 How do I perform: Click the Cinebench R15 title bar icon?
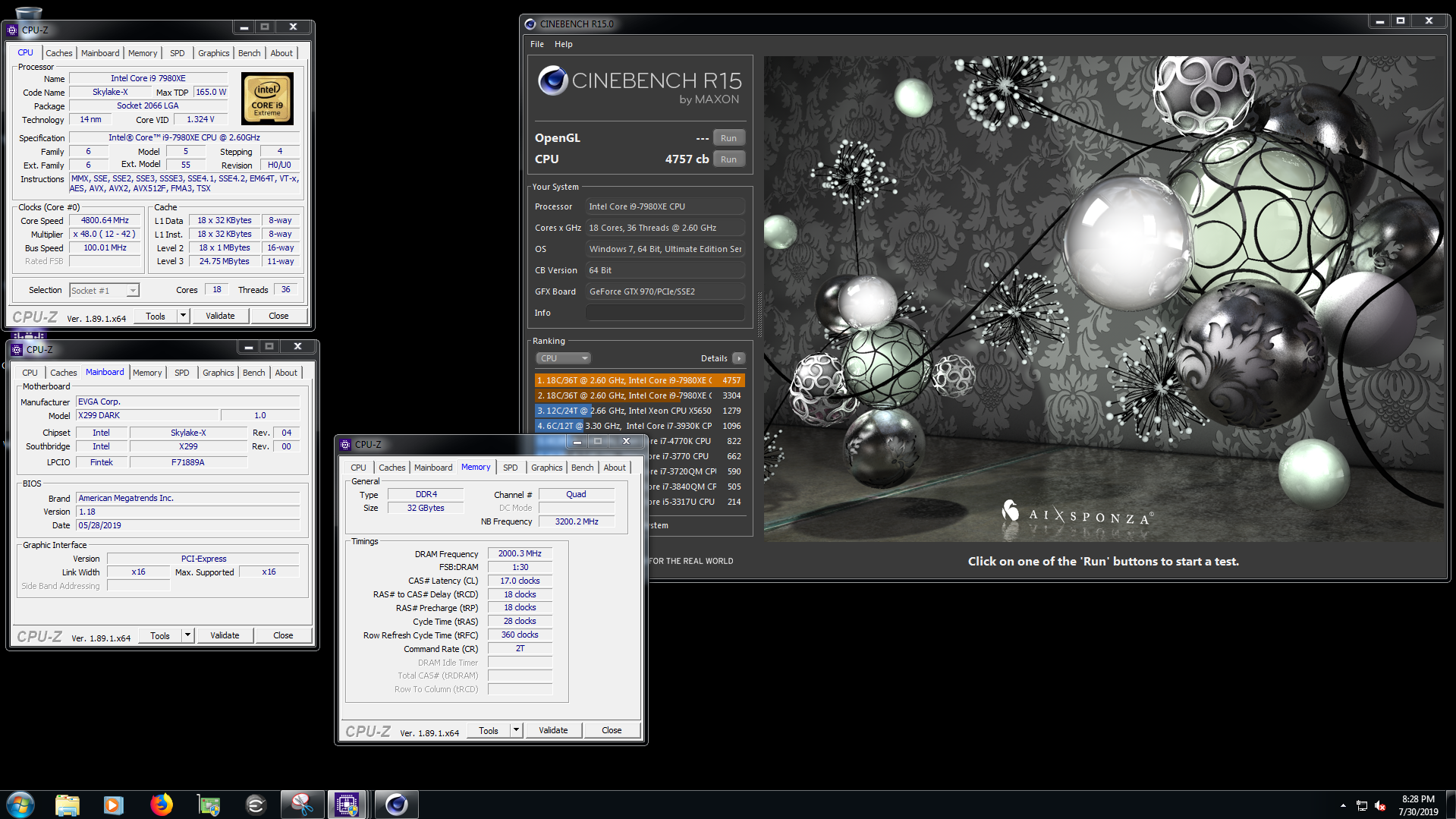530,24
